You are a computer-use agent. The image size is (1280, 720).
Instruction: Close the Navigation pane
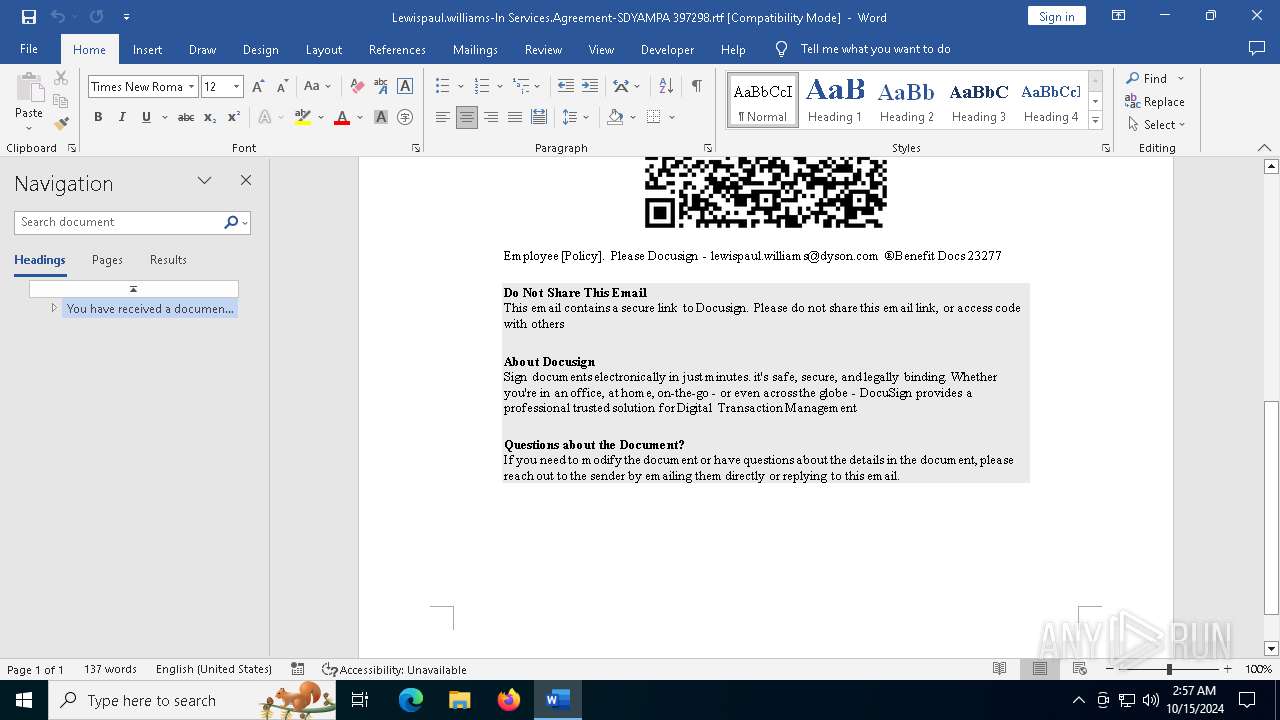pos(245,180)
